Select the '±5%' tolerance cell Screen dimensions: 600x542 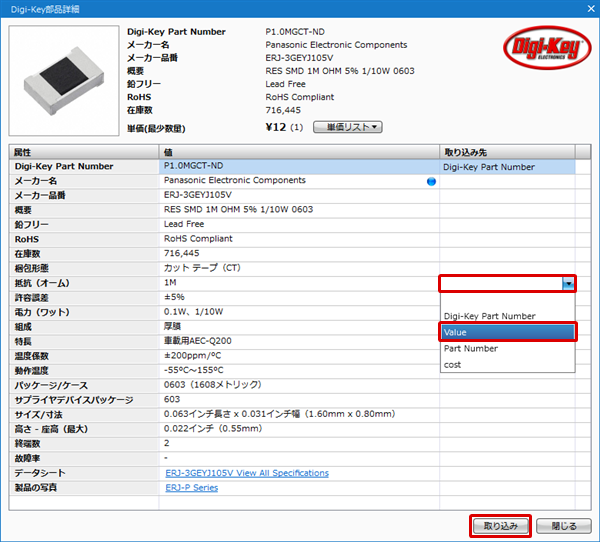pyautogui.click(x=299, y=297)
